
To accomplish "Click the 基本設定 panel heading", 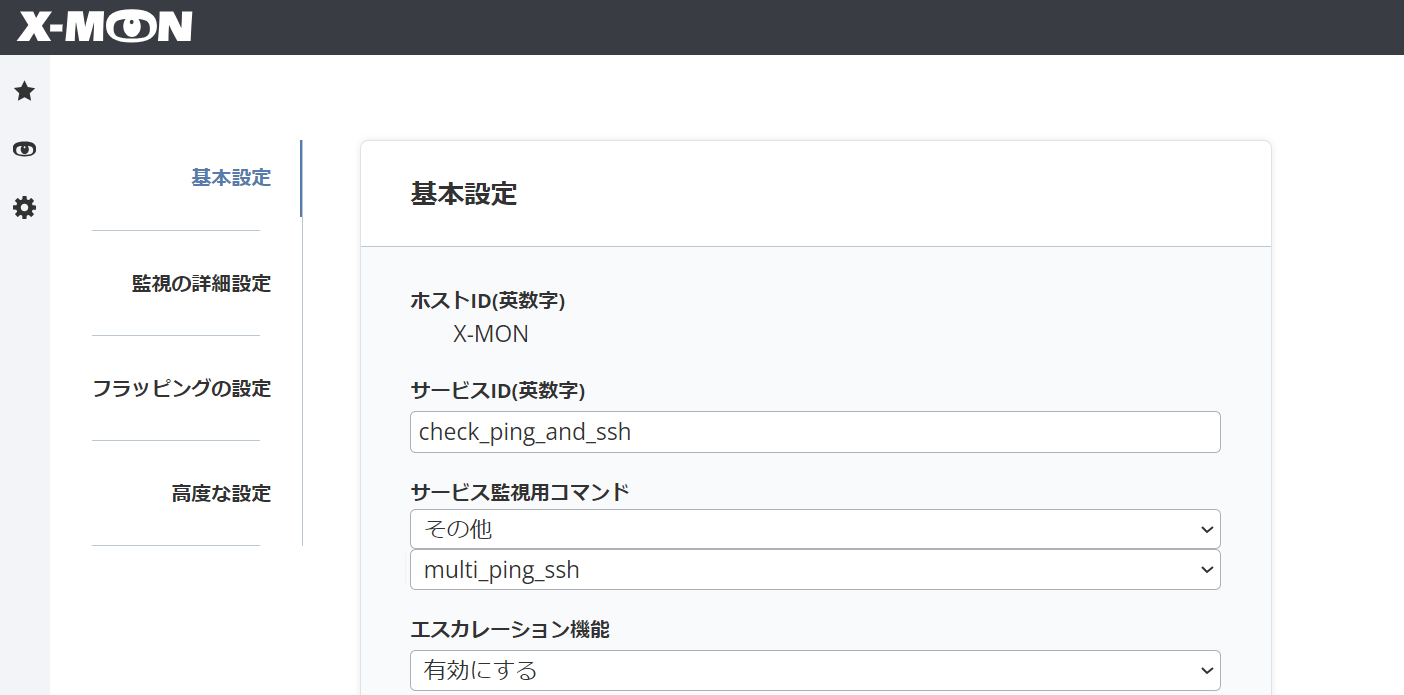I will tap(463, 194).
